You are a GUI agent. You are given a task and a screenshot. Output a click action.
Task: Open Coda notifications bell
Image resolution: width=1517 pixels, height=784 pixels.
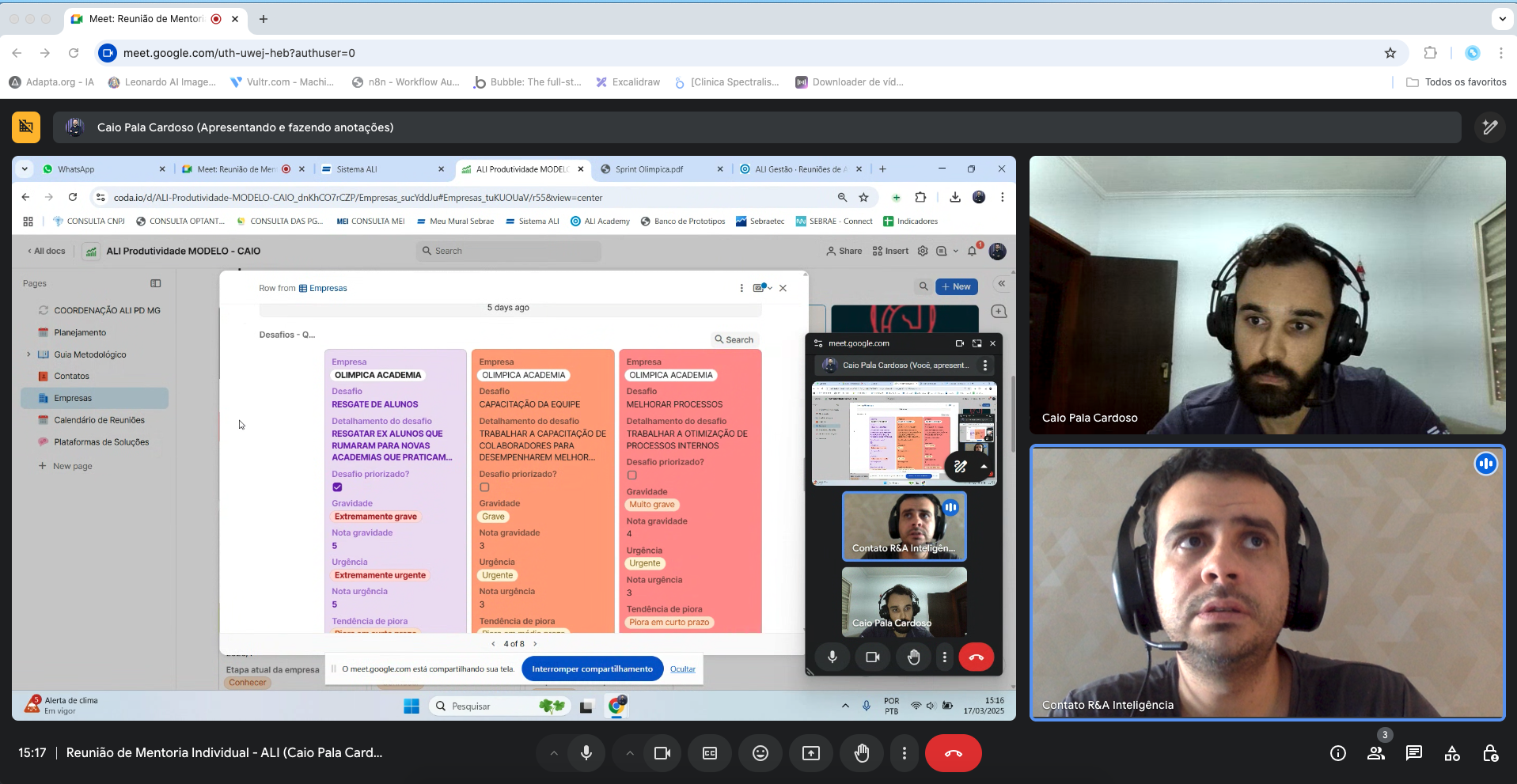[x=972, y=251]
